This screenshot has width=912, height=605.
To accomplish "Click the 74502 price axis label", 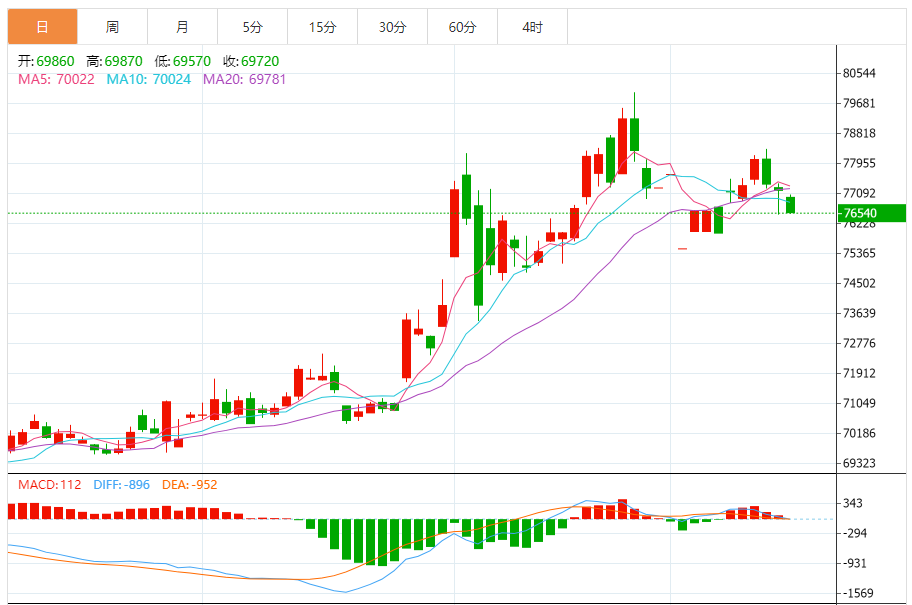I will click(859, 283).
